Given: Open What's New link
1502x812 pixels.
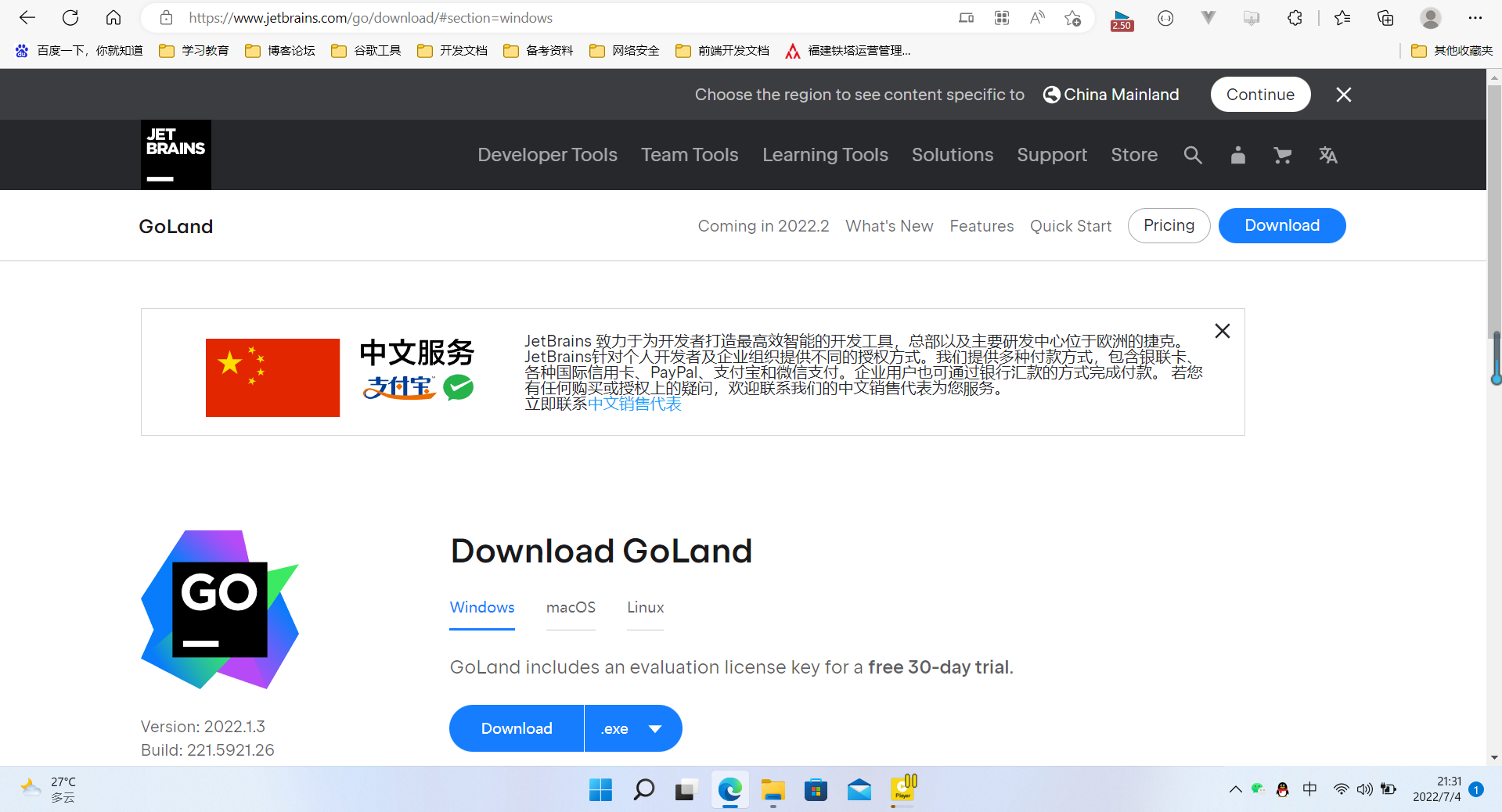Looking at the screenshot, I should tap(889, 226).
